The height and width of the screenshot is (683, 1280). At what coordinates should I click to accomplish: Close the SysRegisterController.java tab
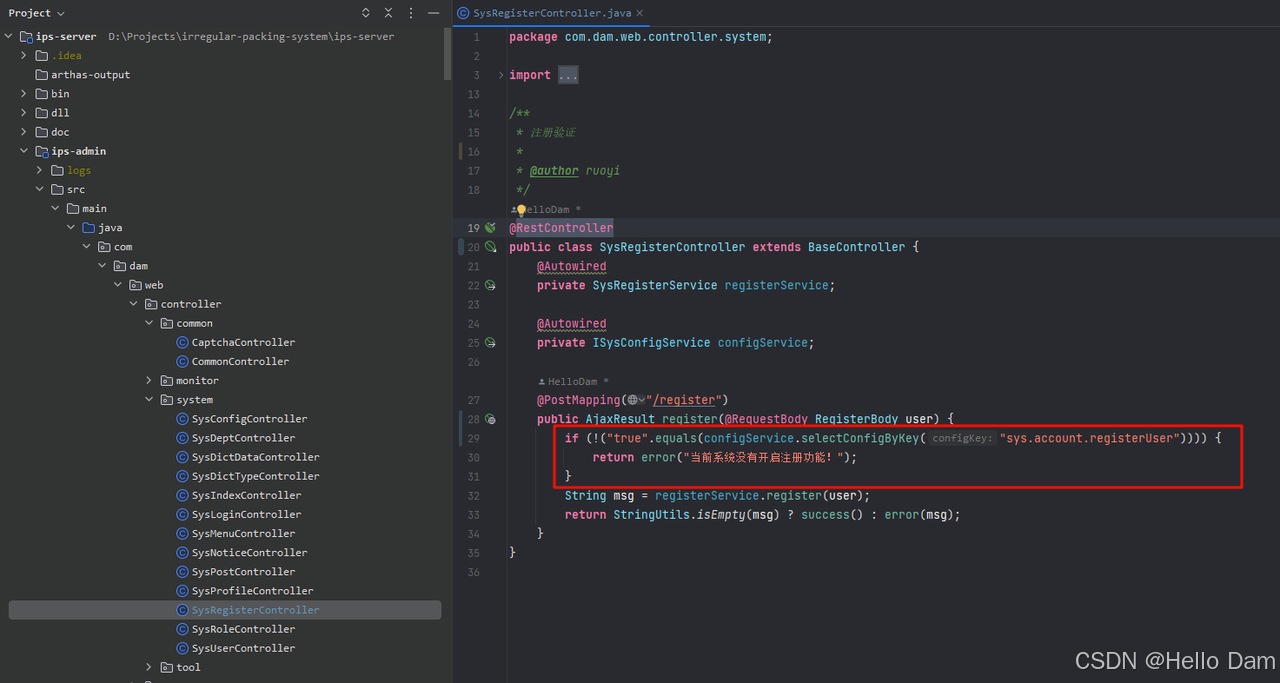click(x=639, y=13)
